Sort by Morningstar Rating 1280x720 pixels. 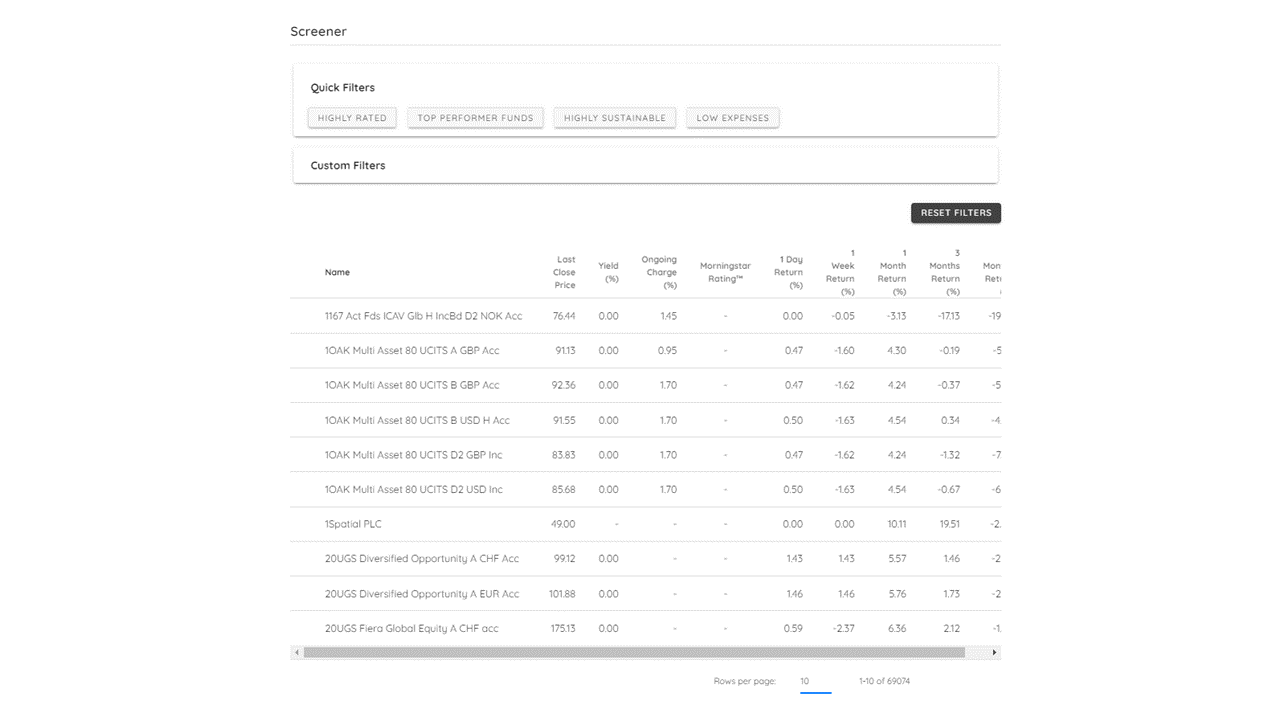[x=724, y=271]
